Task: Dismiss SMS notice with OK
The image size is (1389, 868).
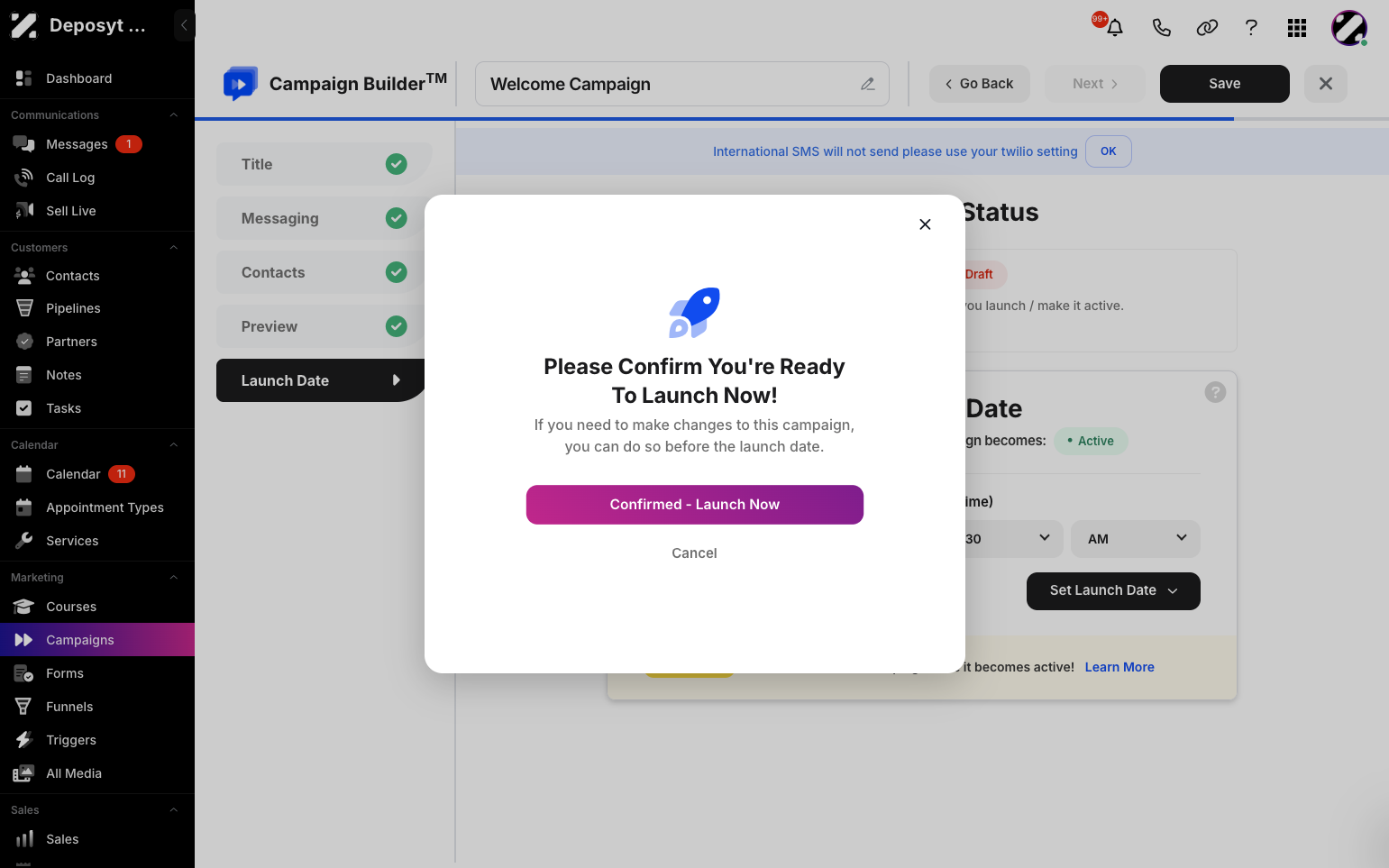Action: pyautogui.click(x=1109, y=151)
